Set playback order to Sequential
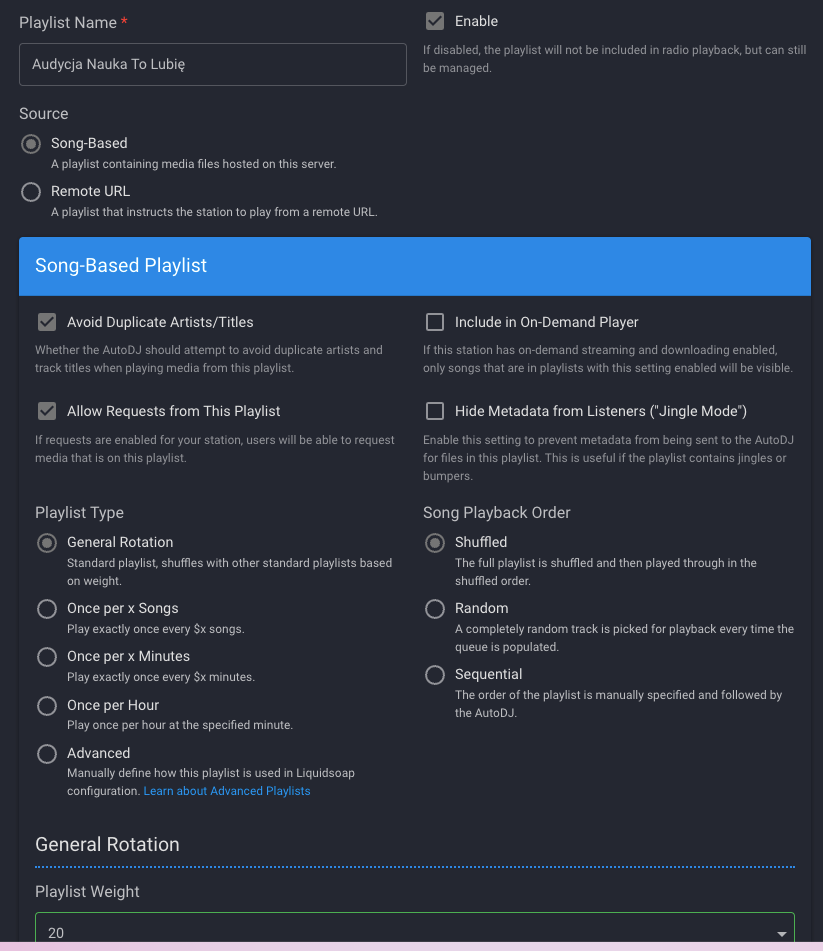Image resolution: width=823 pixels, height=951 pixels. coord(435,675)
